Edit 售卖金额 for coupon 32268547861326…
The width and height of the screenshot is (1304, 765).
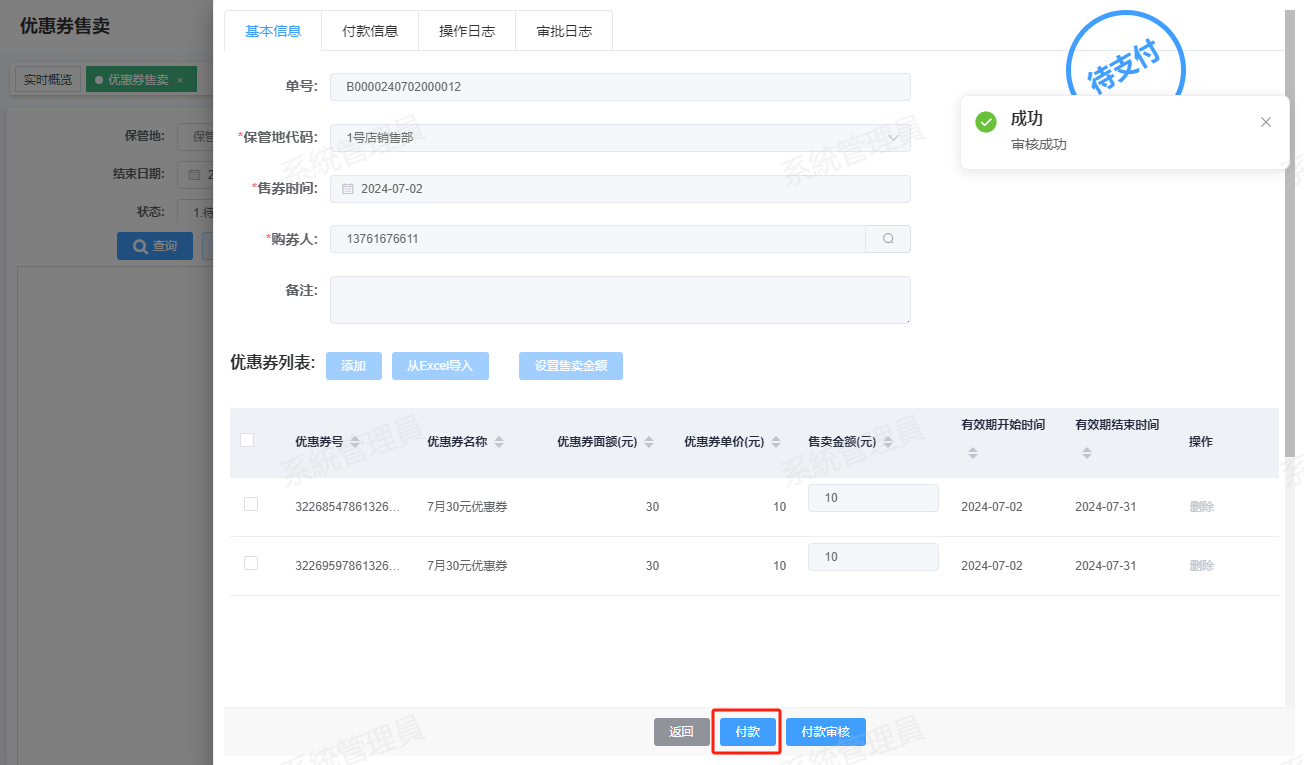click(873, 498)
